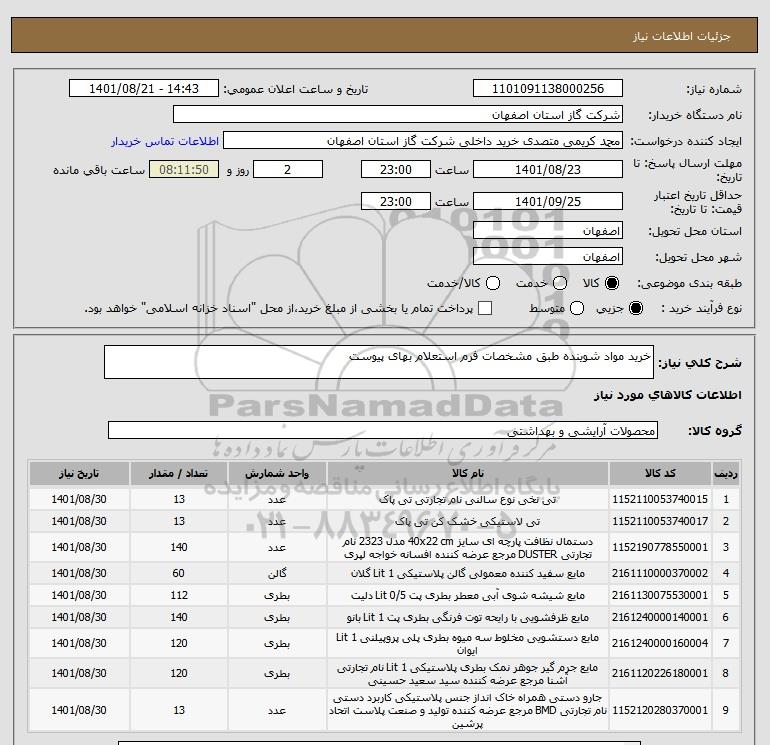
Task: Click the quantity 60 in row 4
Action: 179,573
